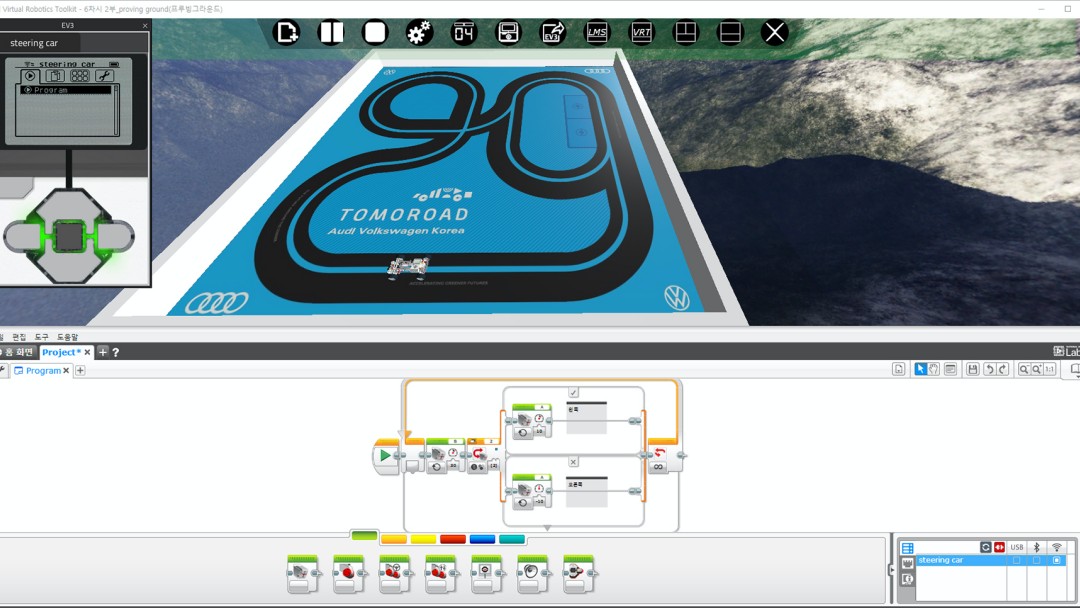Screen dimensions: 1080x608
Task: Select the green Action palette tab
Action: [364, 536]
